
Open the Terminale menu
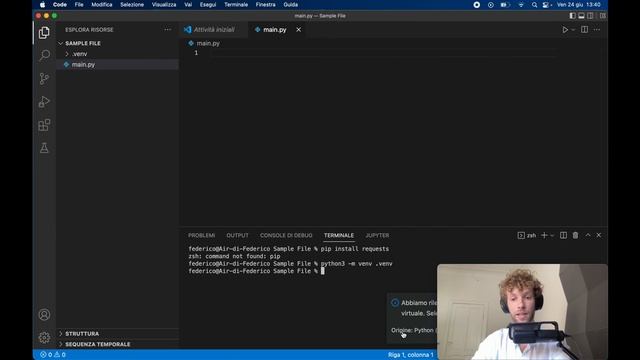(236, 5)
